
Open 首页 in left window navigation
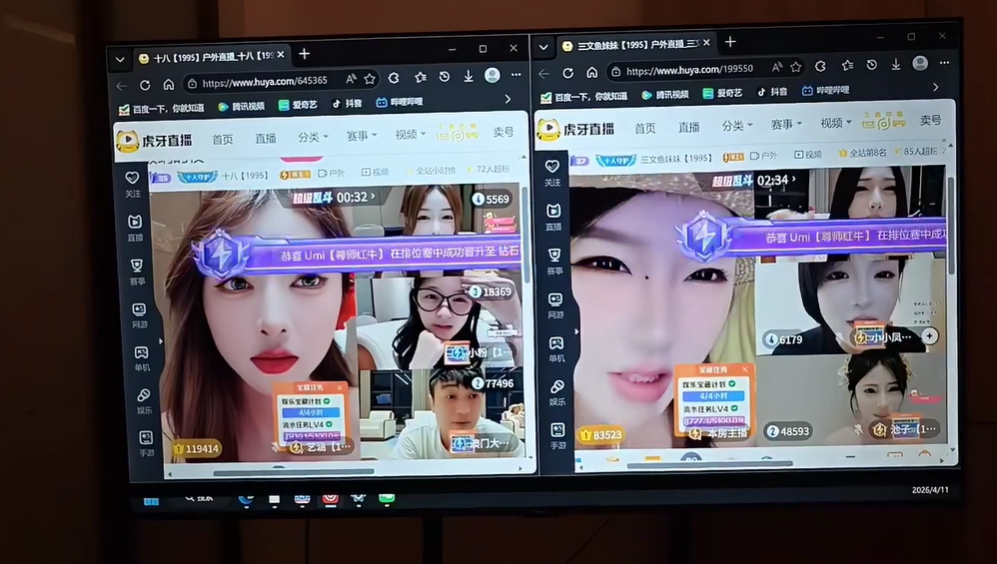click(223, 139)
